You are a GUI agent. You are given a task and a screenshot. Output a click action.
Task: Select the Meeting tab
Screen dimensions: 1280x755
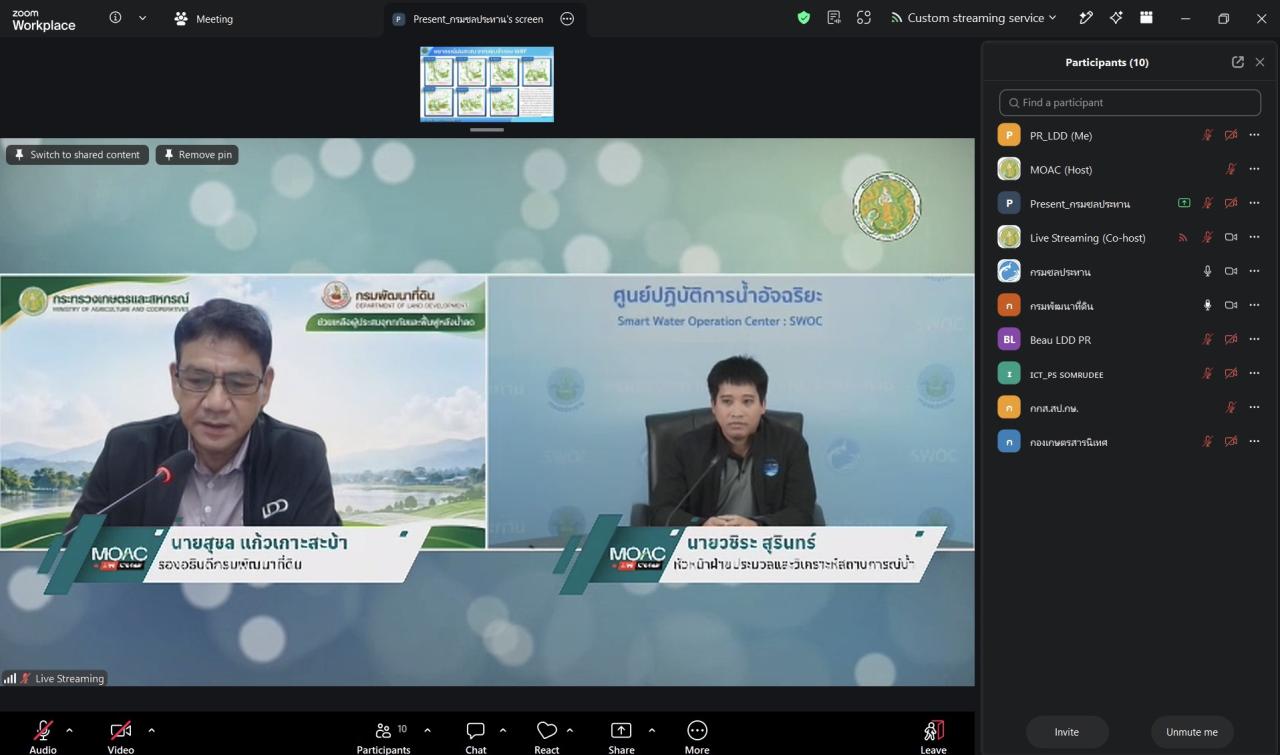203,18
